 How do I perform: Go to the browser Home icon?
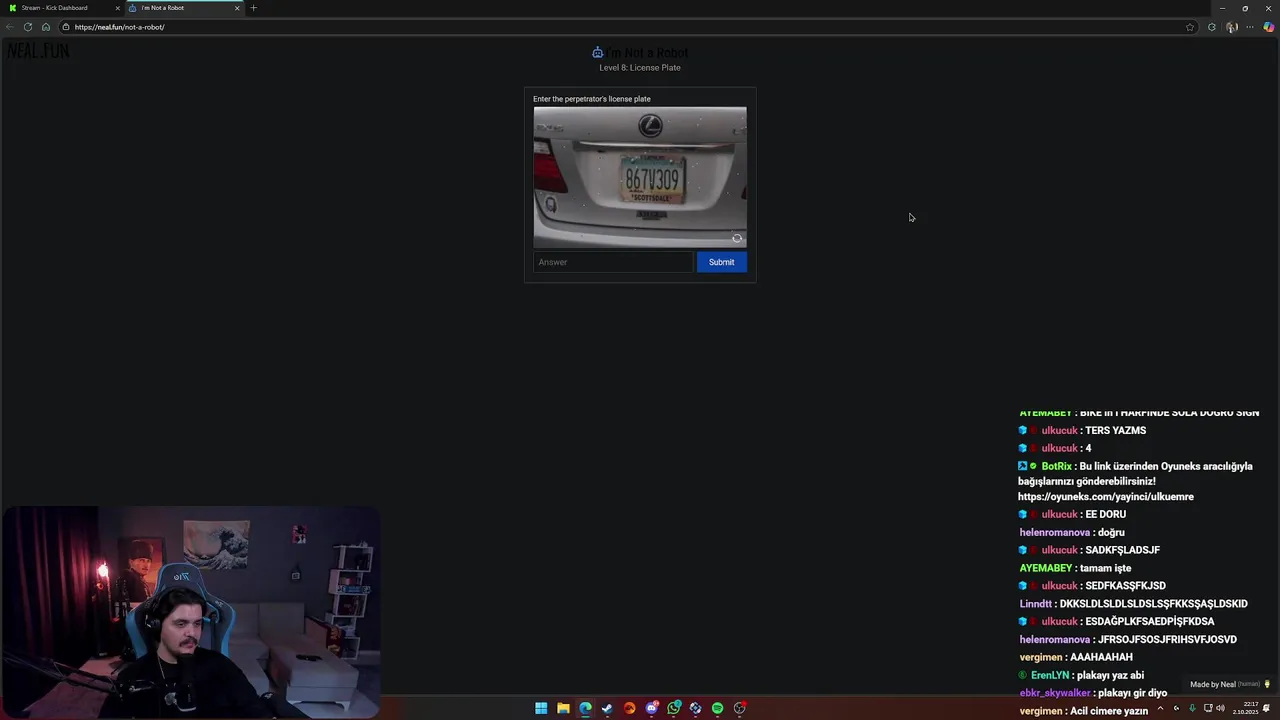(x=46, y=27)
